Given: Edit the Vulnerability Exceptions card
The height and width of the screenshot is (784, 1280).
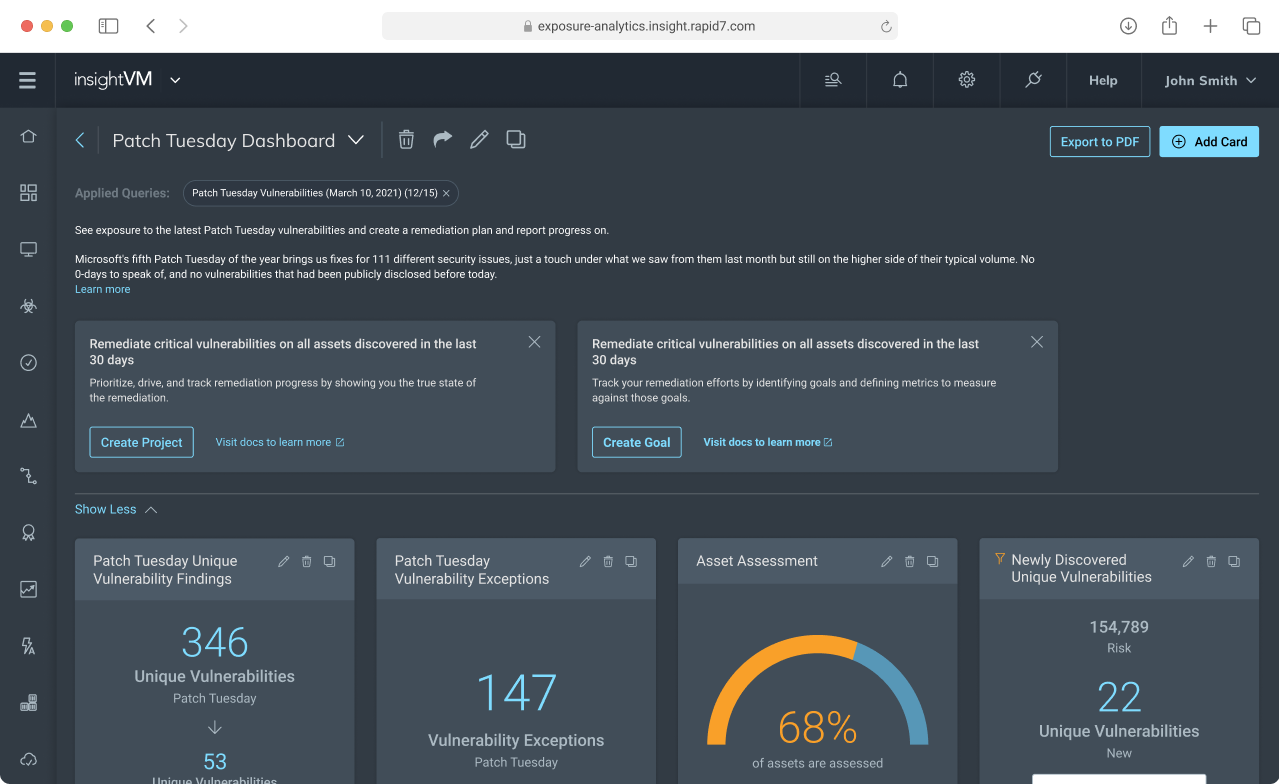Looking at the screenshot, I should (586, 562).
